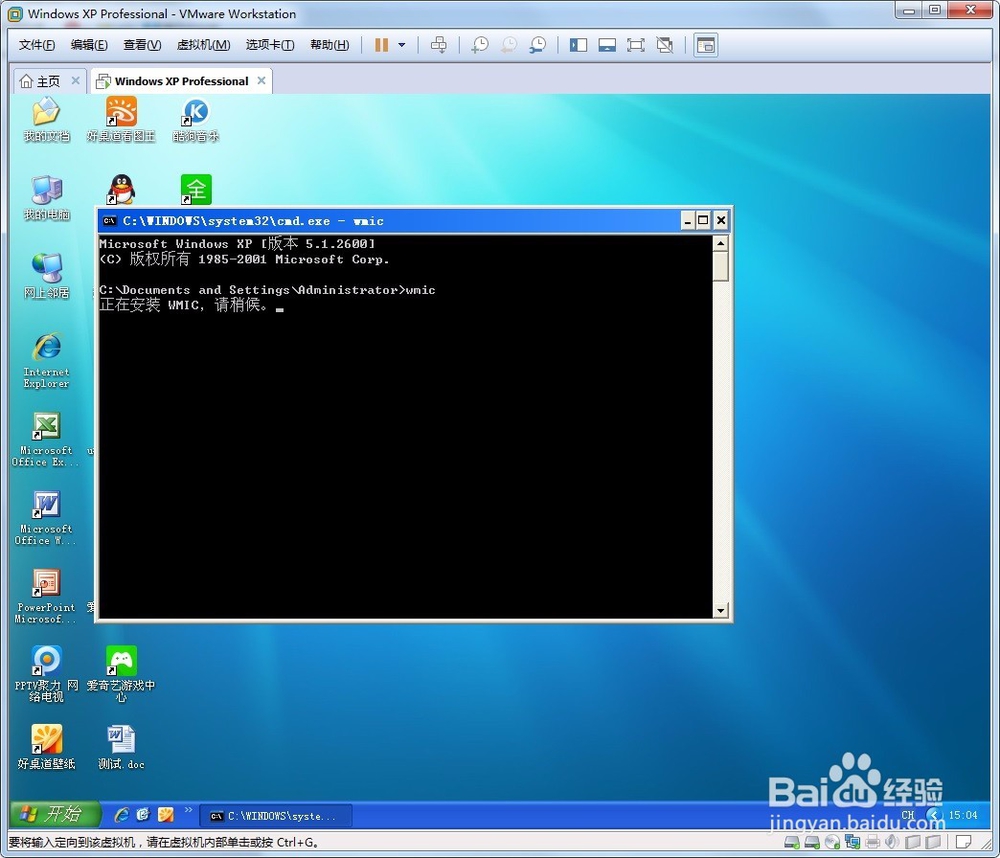Click the cmd window scroll down arrow
1000x858 pixels.
[x=721, y=610]
